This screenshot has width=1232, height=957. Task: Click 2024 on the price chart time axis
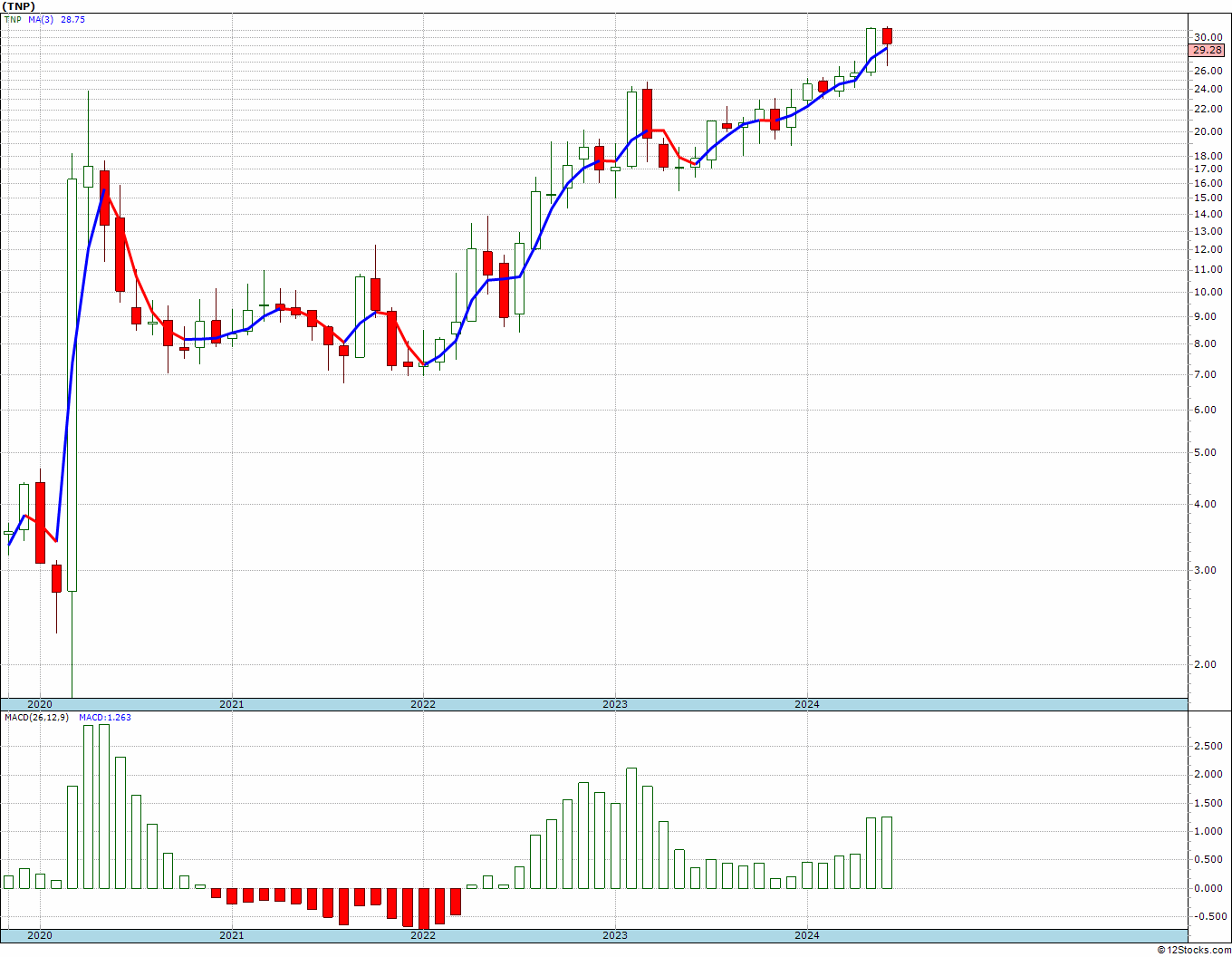pyautogui.click(x=807, y=704)
